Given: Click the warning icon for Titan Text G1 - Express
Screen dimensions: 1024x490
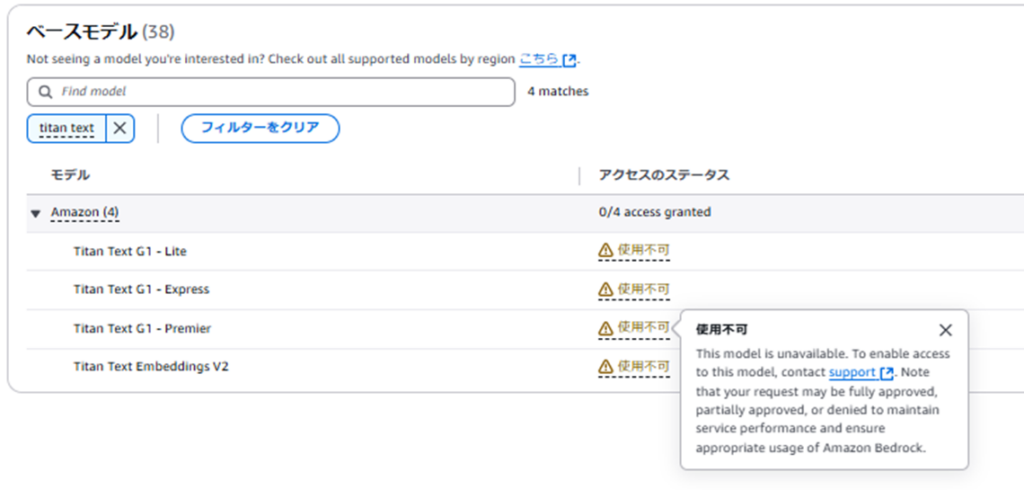Looking at the screenshot, I should click(605, 289).
